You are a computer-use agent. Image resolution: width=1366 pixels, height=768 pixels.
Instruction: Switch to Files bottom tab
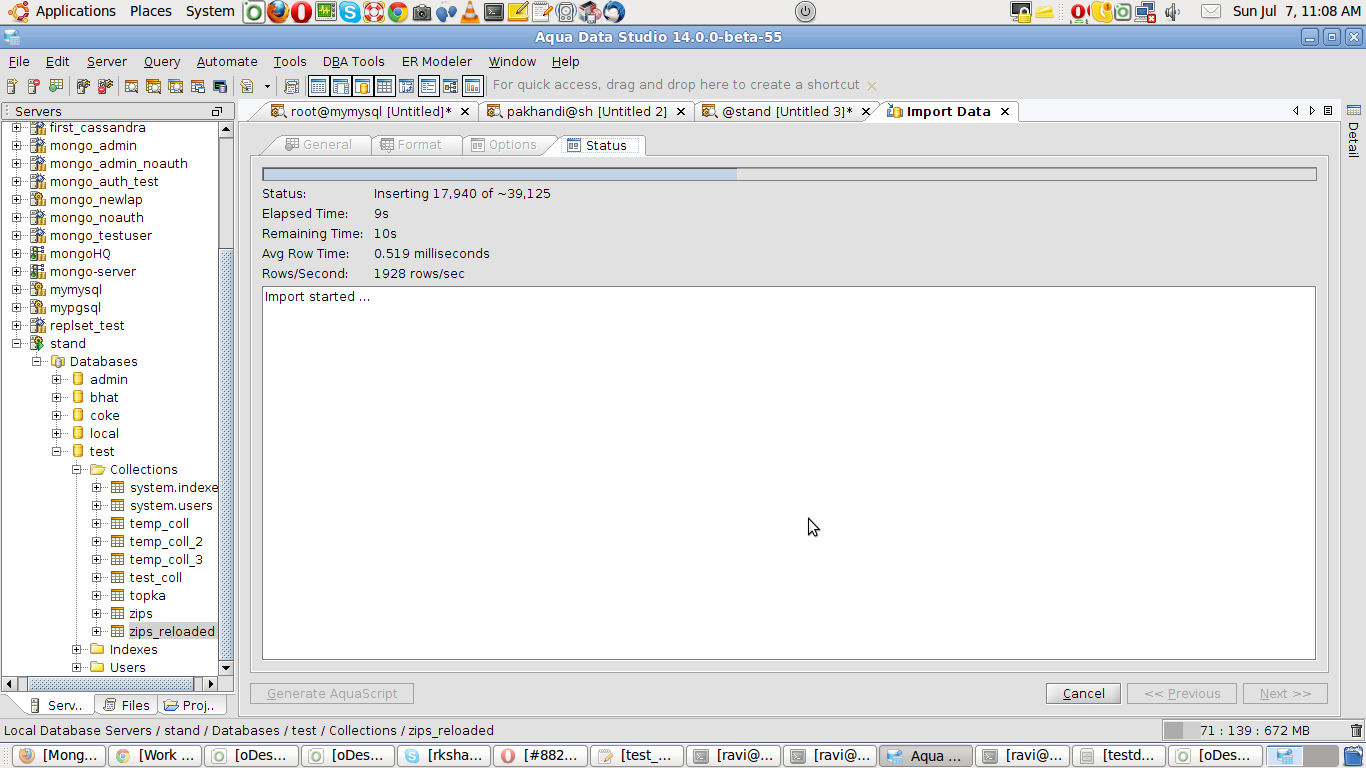tap(127, 705)
